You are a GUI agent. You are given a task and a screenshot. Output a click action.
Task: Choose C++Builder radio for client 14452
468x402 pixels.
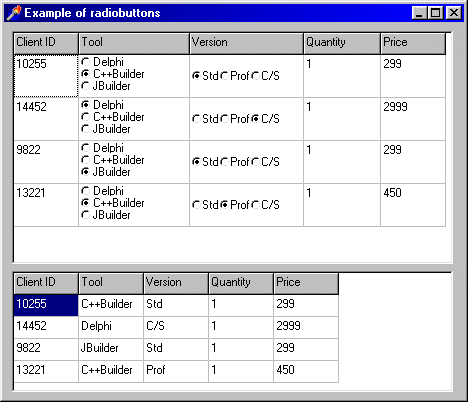86,117
